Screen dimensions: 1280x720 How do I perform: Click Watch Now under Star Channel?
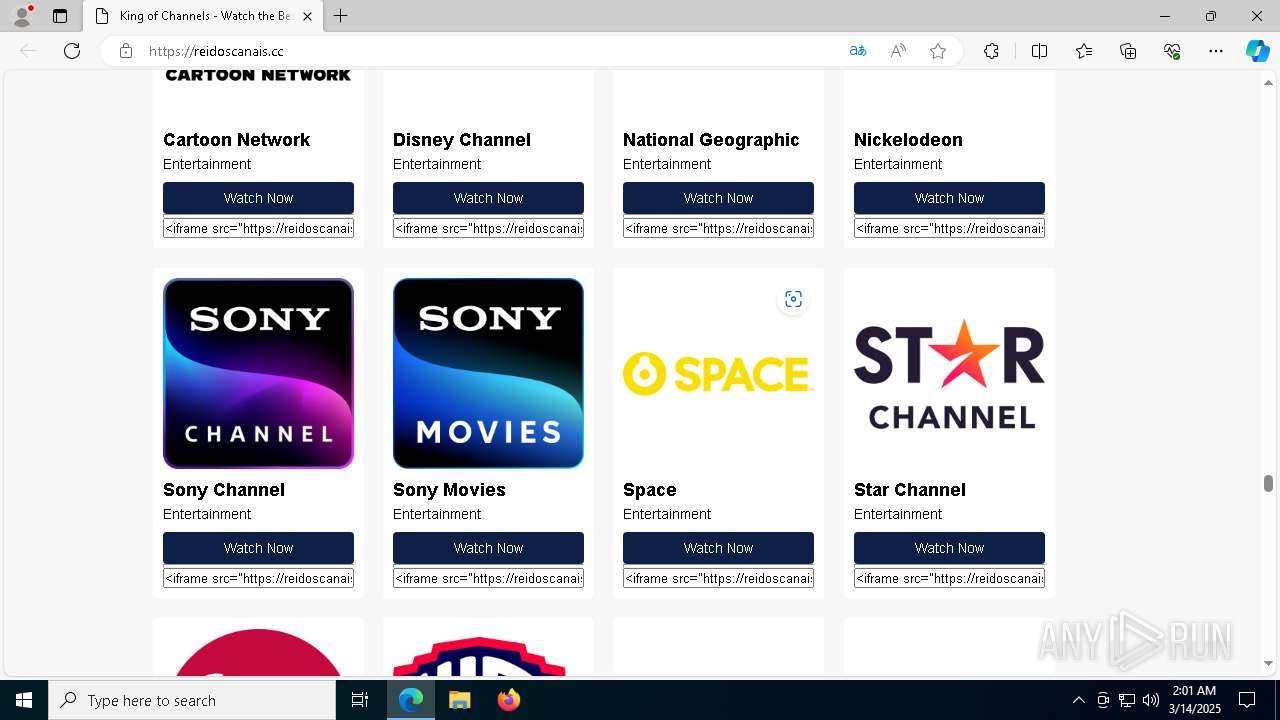coord(949,548)
